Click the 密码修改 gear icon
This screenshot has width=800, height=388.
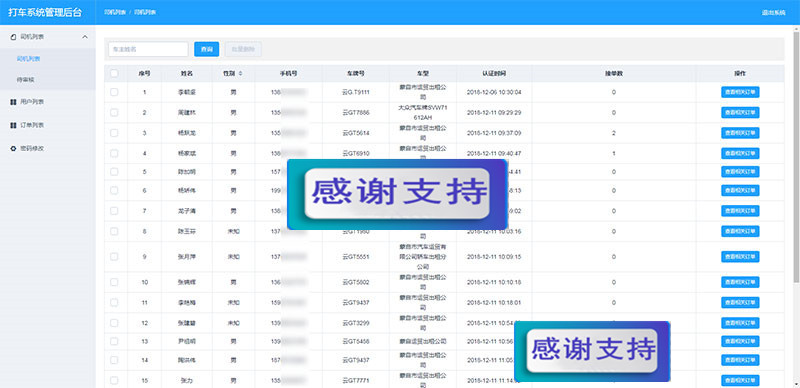[13, 149]
